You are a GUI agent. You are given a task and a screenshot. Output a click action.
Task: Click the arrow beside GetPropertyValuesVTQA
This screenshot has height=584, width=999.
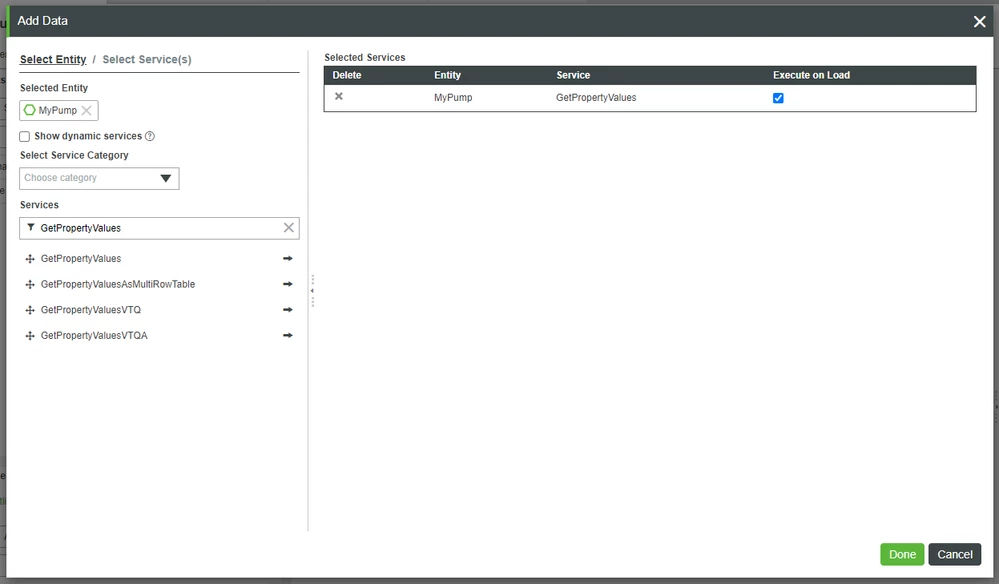click(288, 335)
